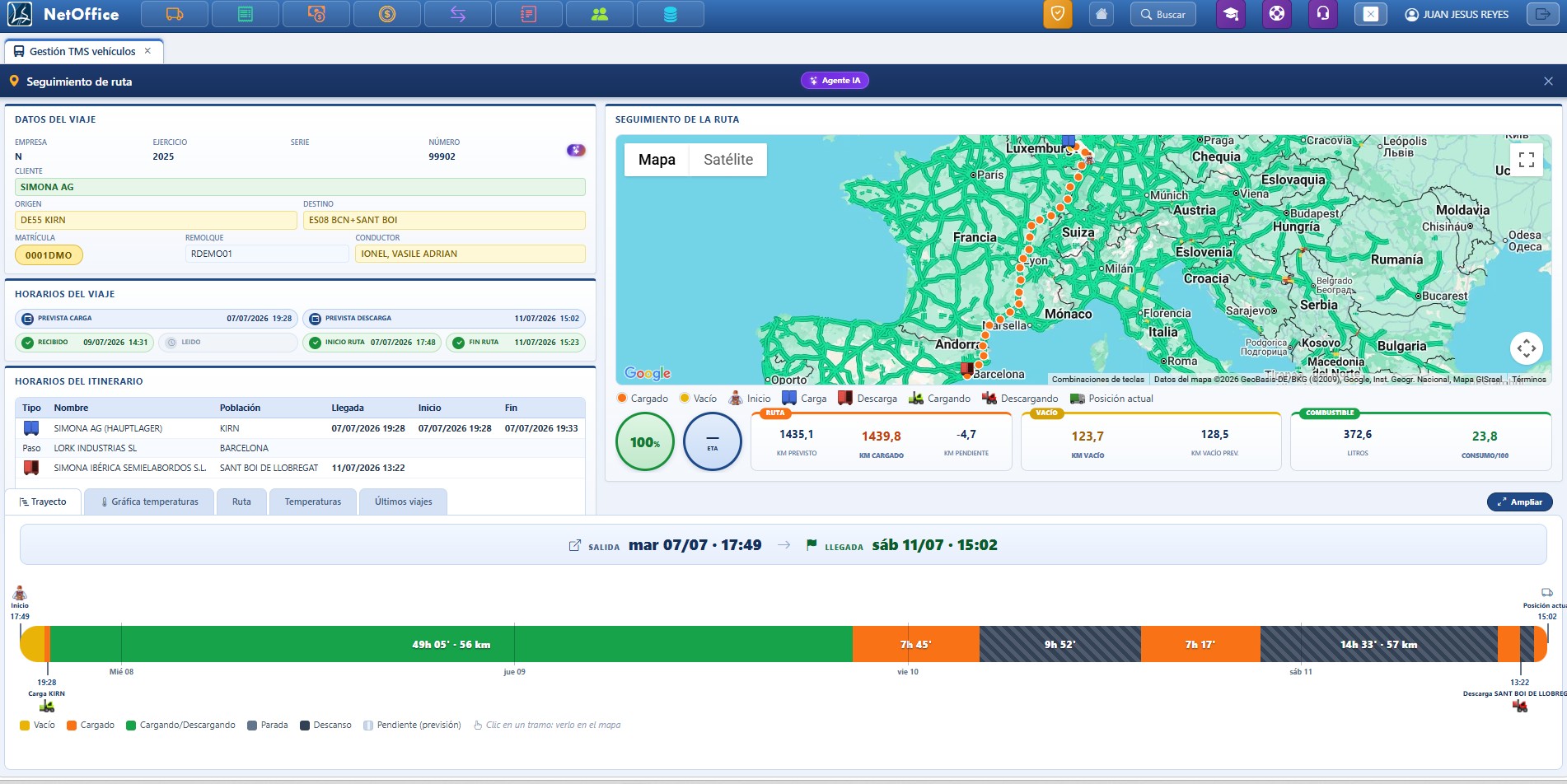Click the Ampliar expand button

coord(1519,502)
